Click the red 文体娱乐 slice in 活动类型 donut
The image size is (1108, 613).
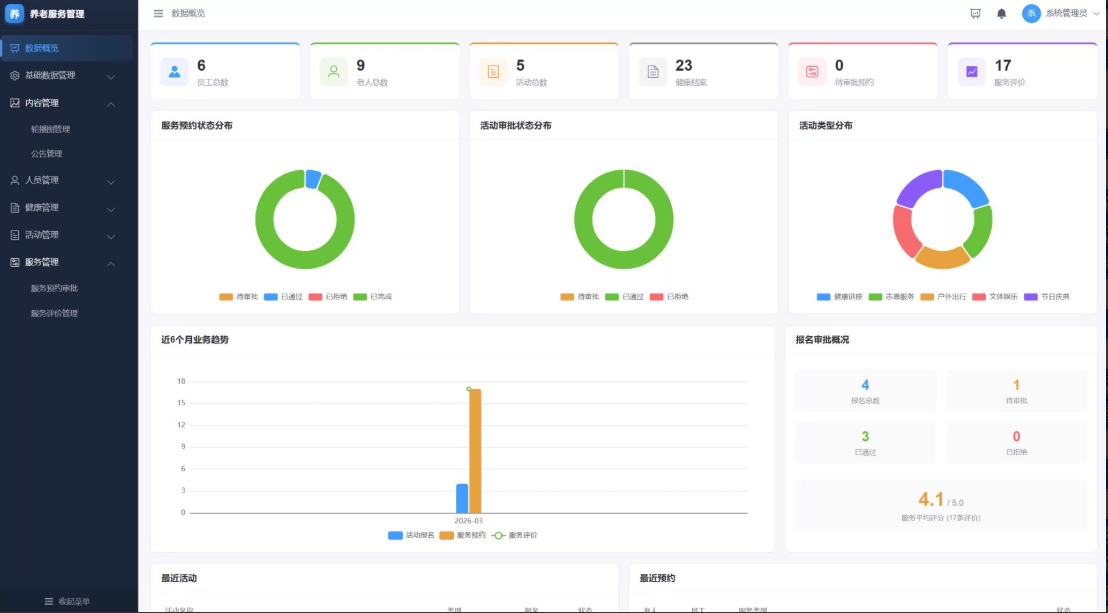pyautogui.click(x=904, y=230)
